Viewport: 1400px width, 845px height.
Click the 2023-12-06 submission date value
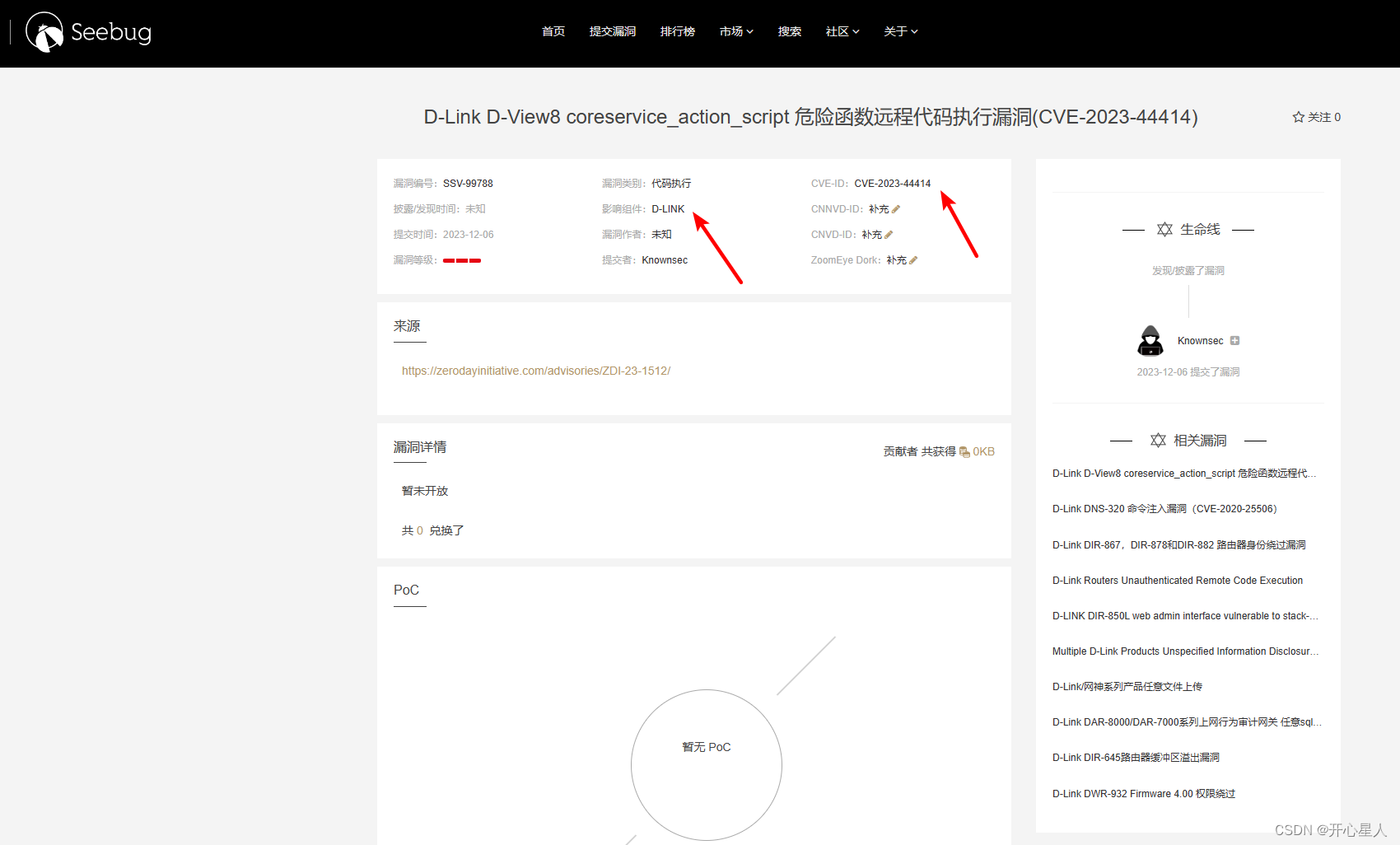pos(469,235)
